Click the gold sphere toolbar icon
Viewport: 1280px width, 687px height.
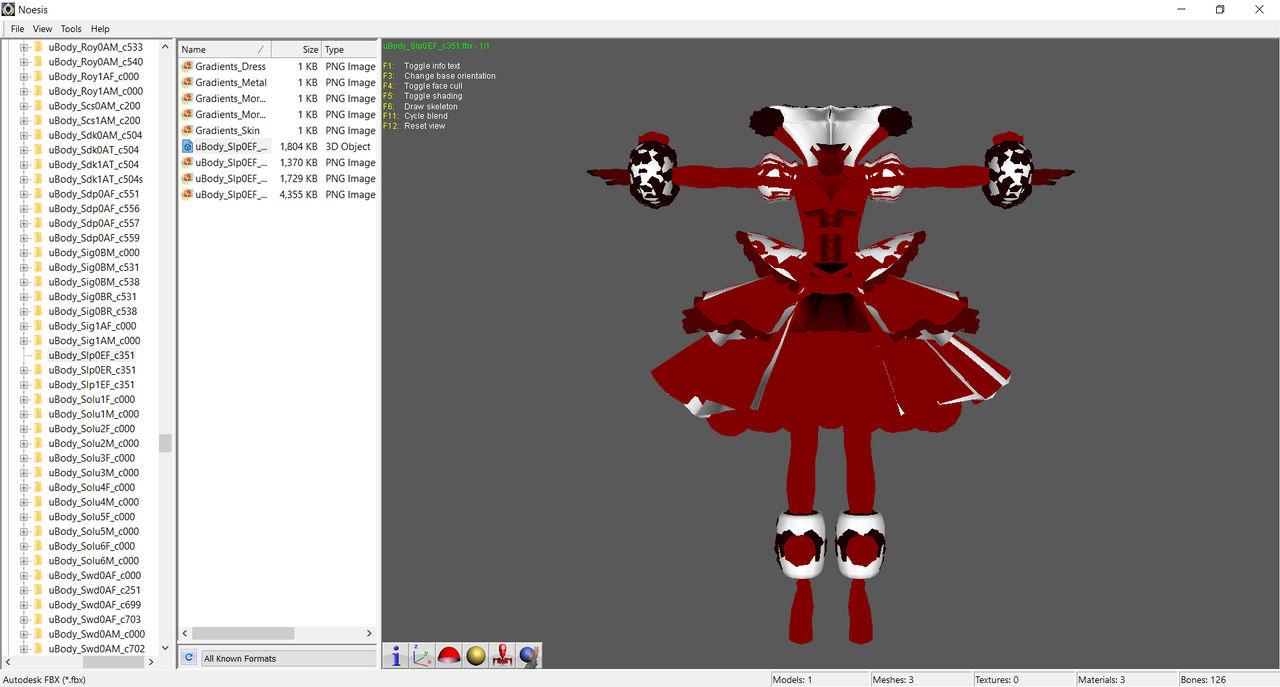click(x=476, y=656)
